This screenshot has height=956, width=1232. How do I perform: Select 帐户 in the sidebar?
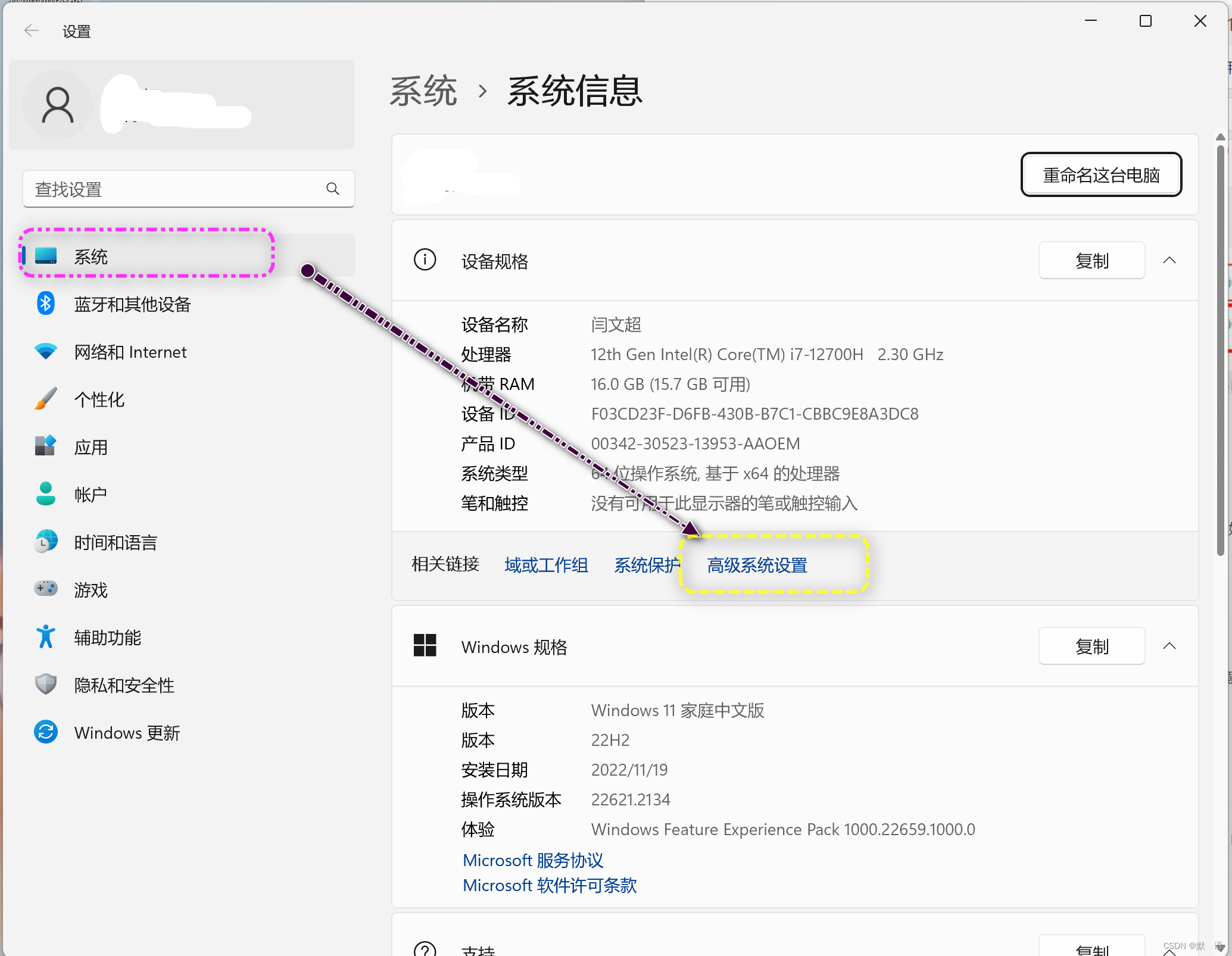tap(91, 495)
